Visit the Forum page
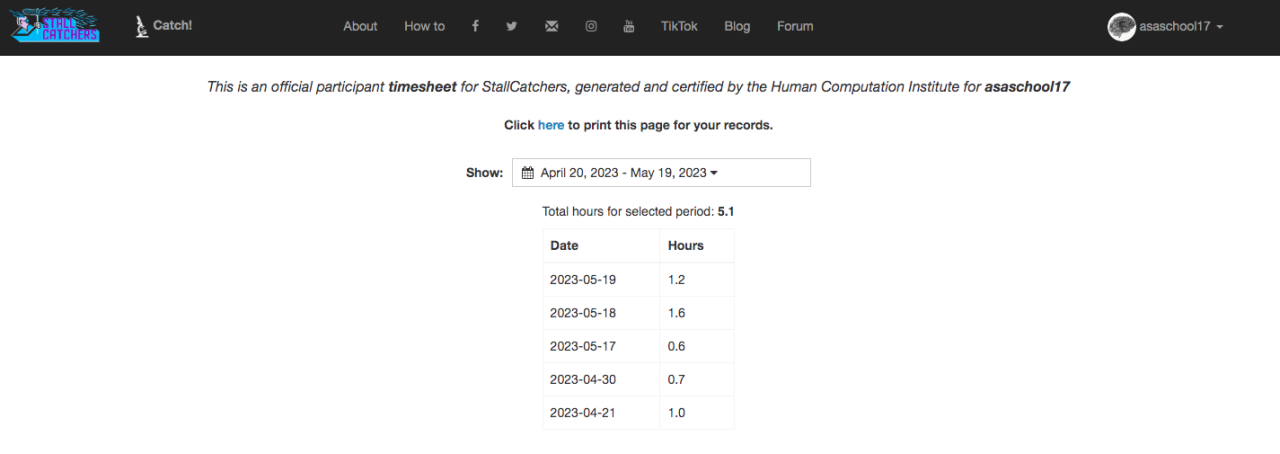Screen dimensions: 1280x454 pos(795,27)
